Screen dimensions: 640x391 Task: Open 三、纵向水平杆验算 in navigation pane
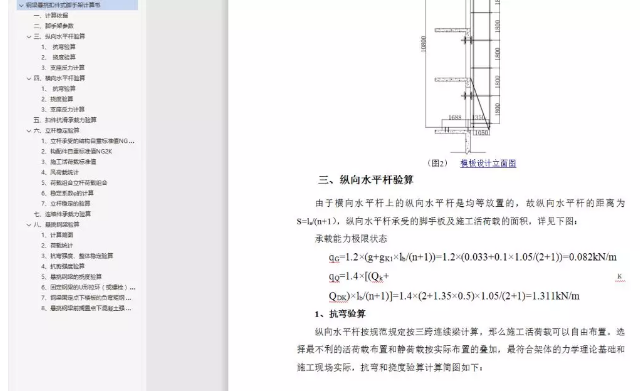coord(59,36)
